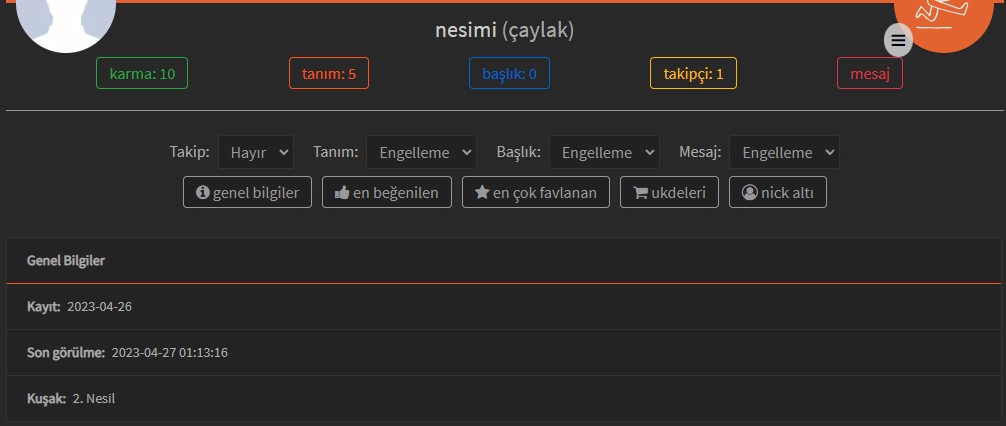View followers via takipçi: 1 badge
Image resolution: width=1006 pixels, height=426 pixels.
tap(693, 74)
